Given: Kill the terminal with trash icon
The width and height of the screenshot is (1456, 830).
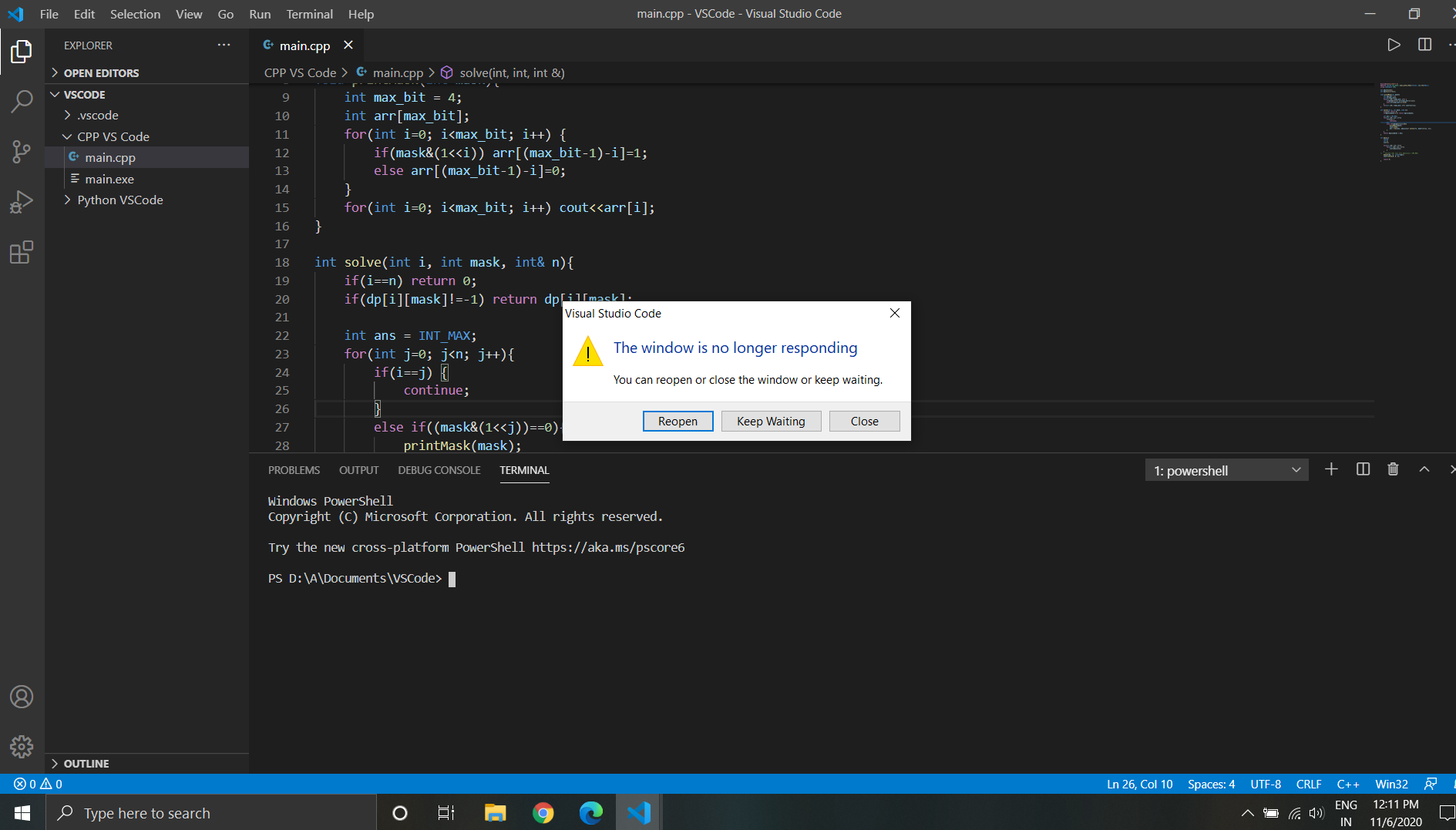Looking at the screenshot, I should pyautogui.click(x=1393, y=469).
